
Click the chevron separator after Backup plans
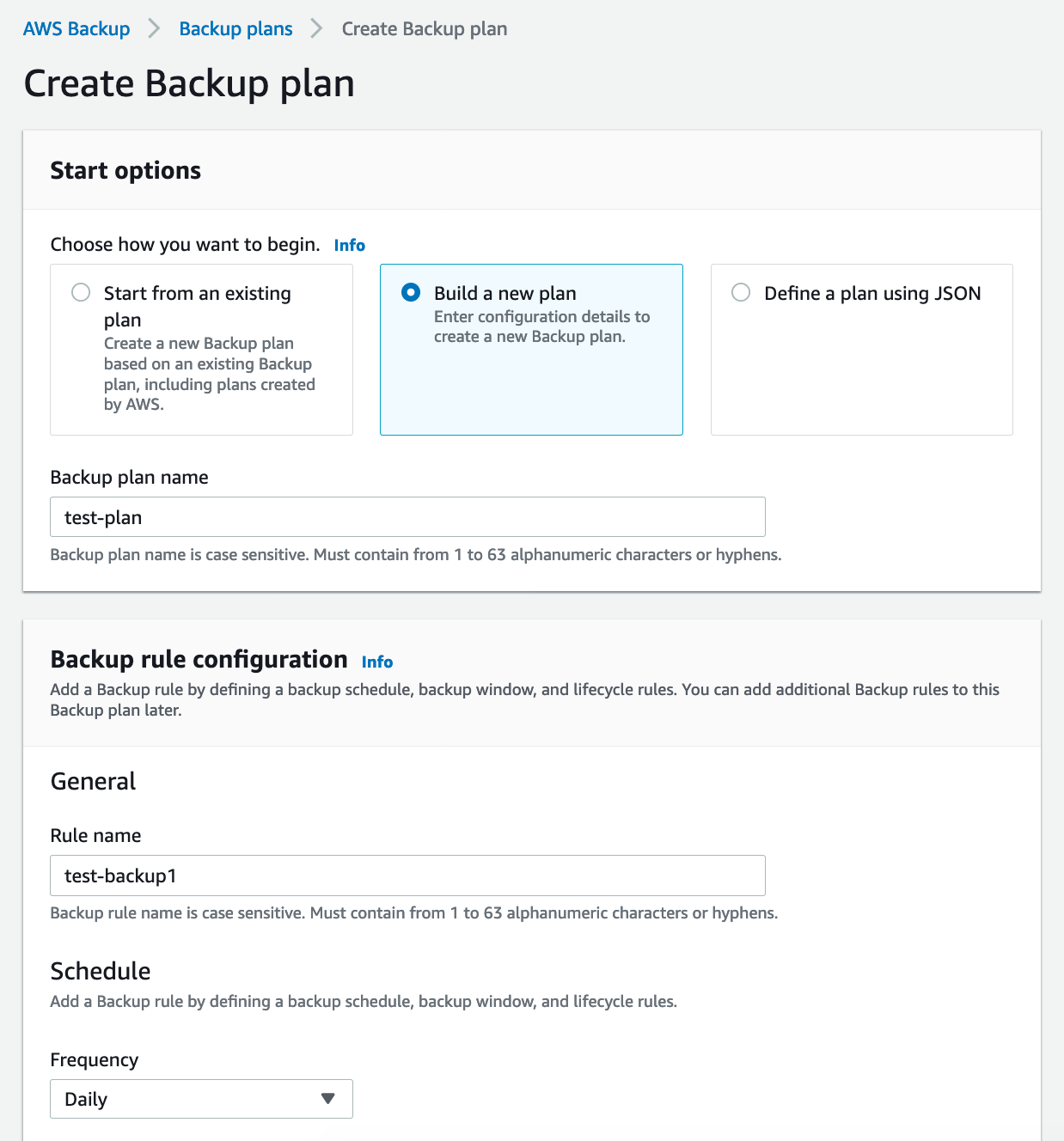tap(317, 29)
